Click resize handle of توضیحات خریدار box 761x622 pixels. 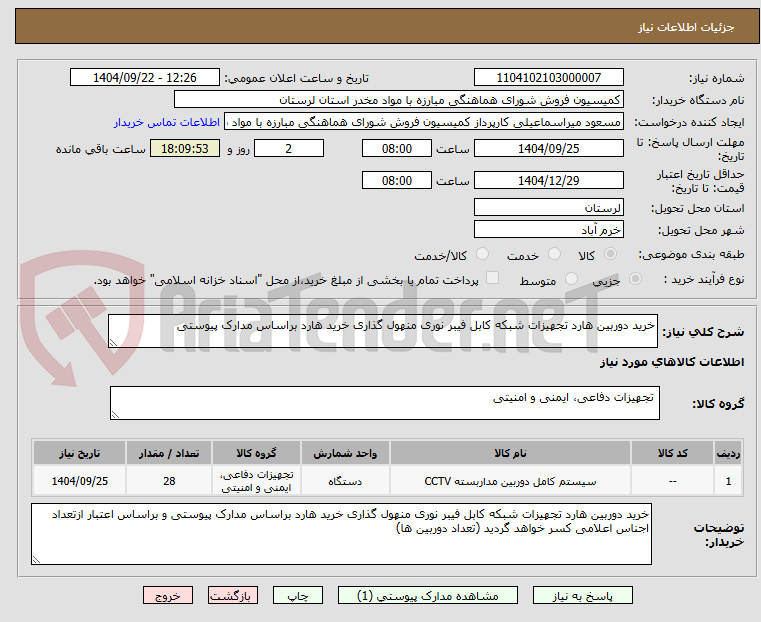36,560
